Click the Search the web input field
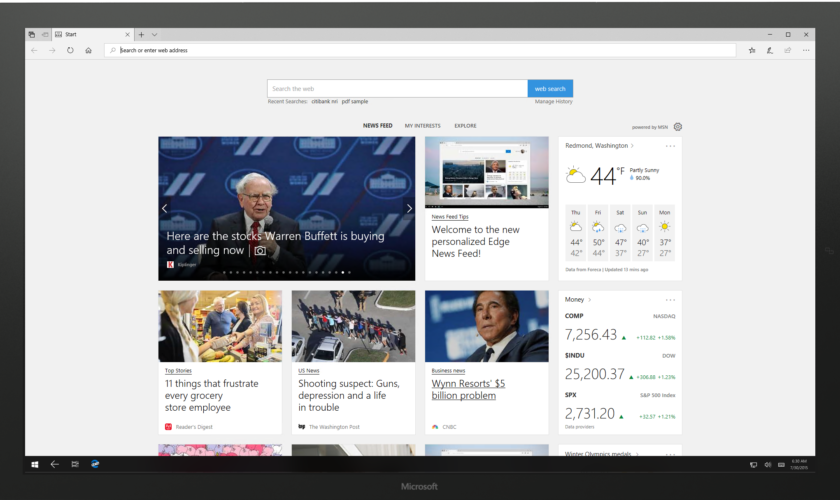Viewport: 840px width, 500px height. point(397,89)
